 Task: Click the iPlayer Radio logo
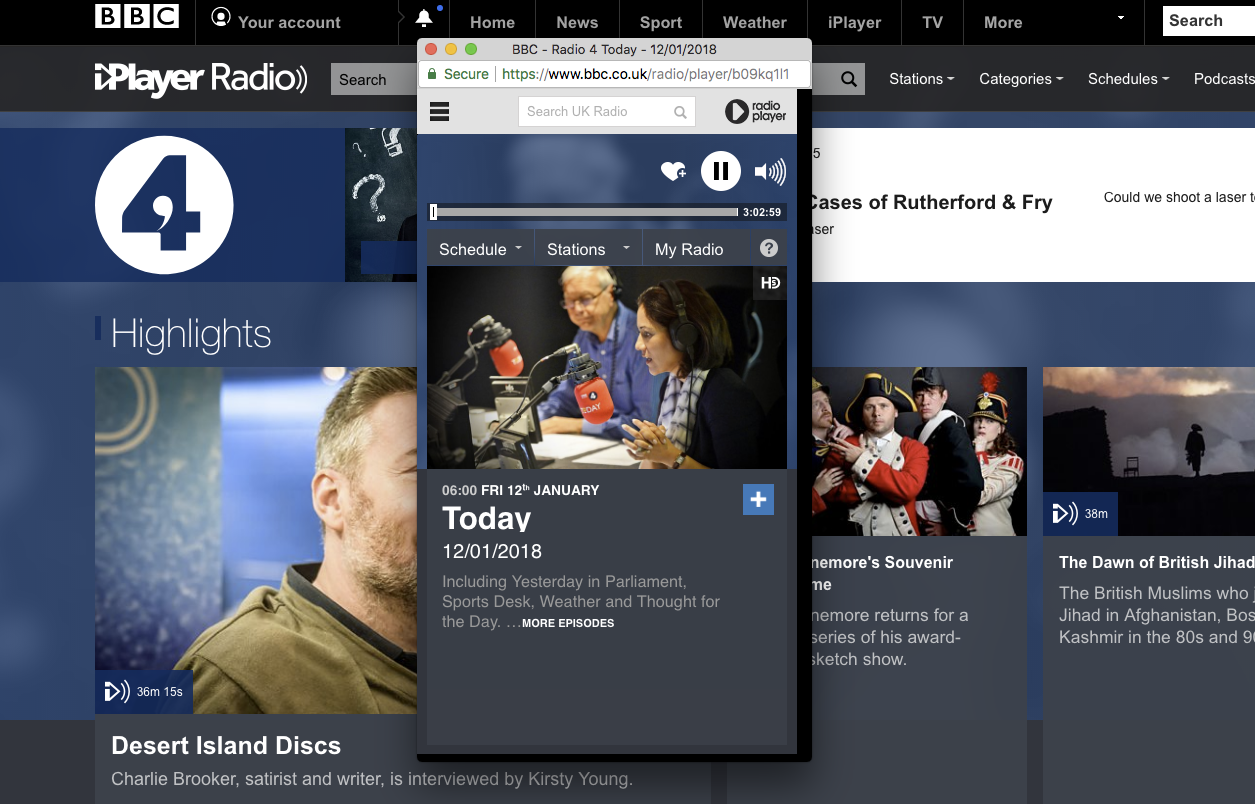(201, 79)
